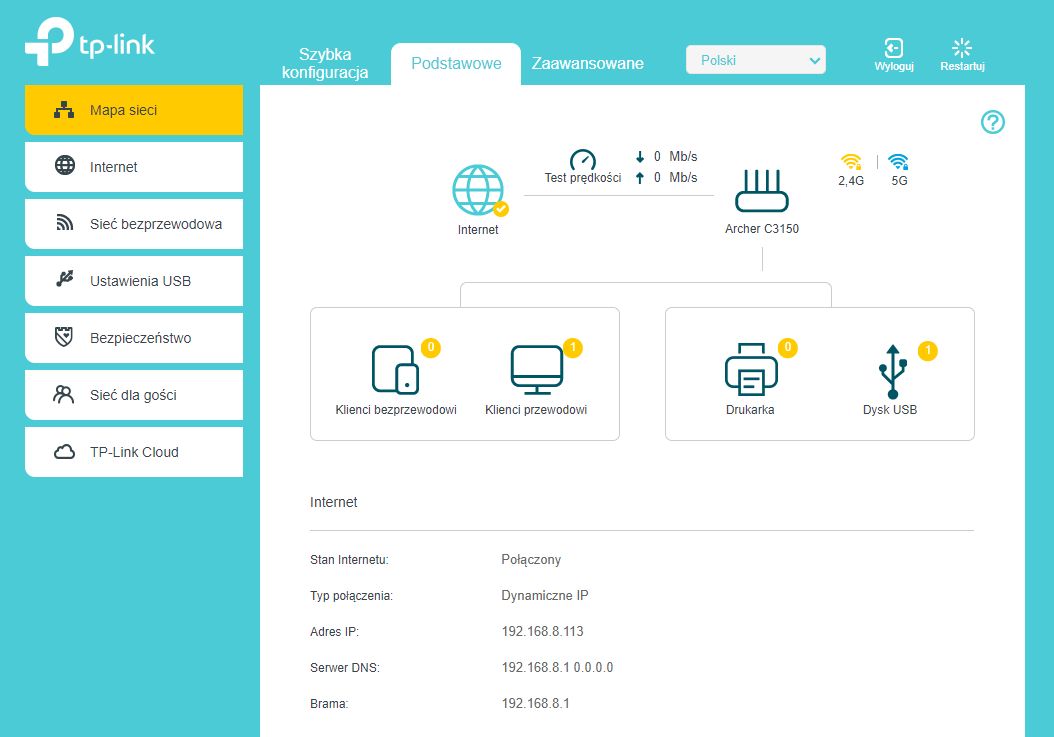Open Sieć dla gości menu item
The height and width of the screenshot is (737, 1054).
click(134, 395)
